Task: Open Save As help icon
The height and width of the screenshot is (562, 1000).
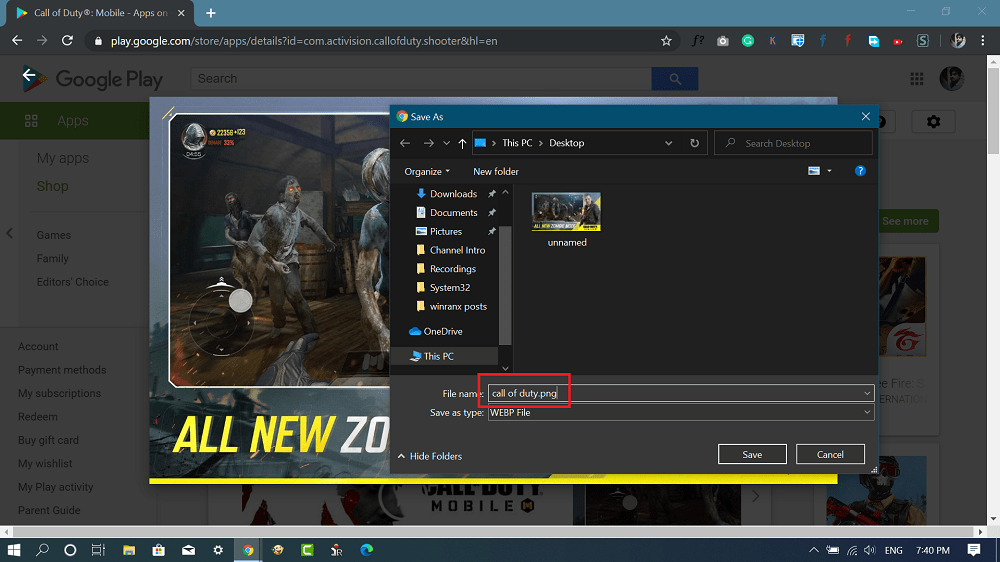Action: [860, 171]
